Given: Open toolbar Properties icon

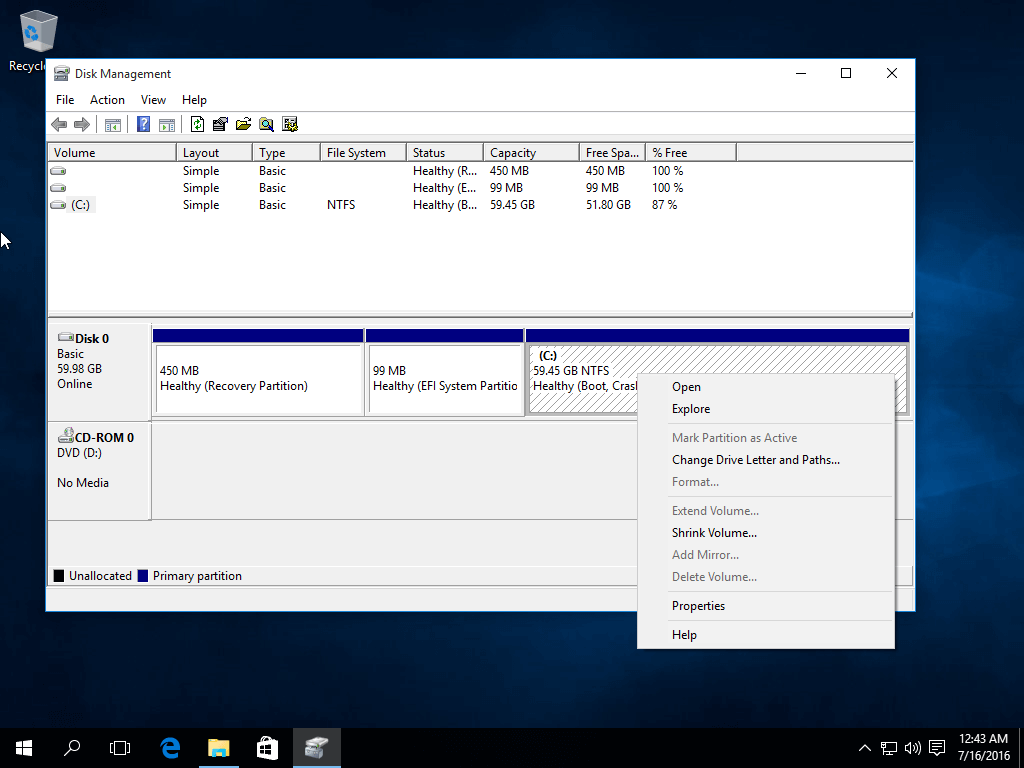Looking at the screenshot, I should (220, 125).
